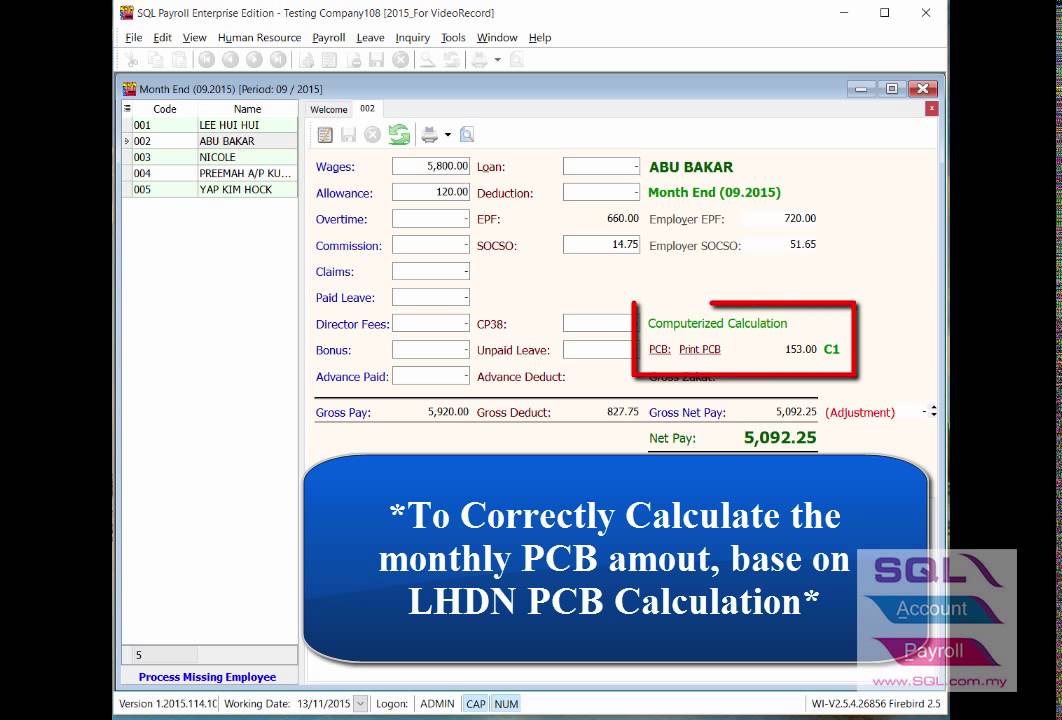Open the View menu
1062x720 pixels.
click(x=194, y=38)
